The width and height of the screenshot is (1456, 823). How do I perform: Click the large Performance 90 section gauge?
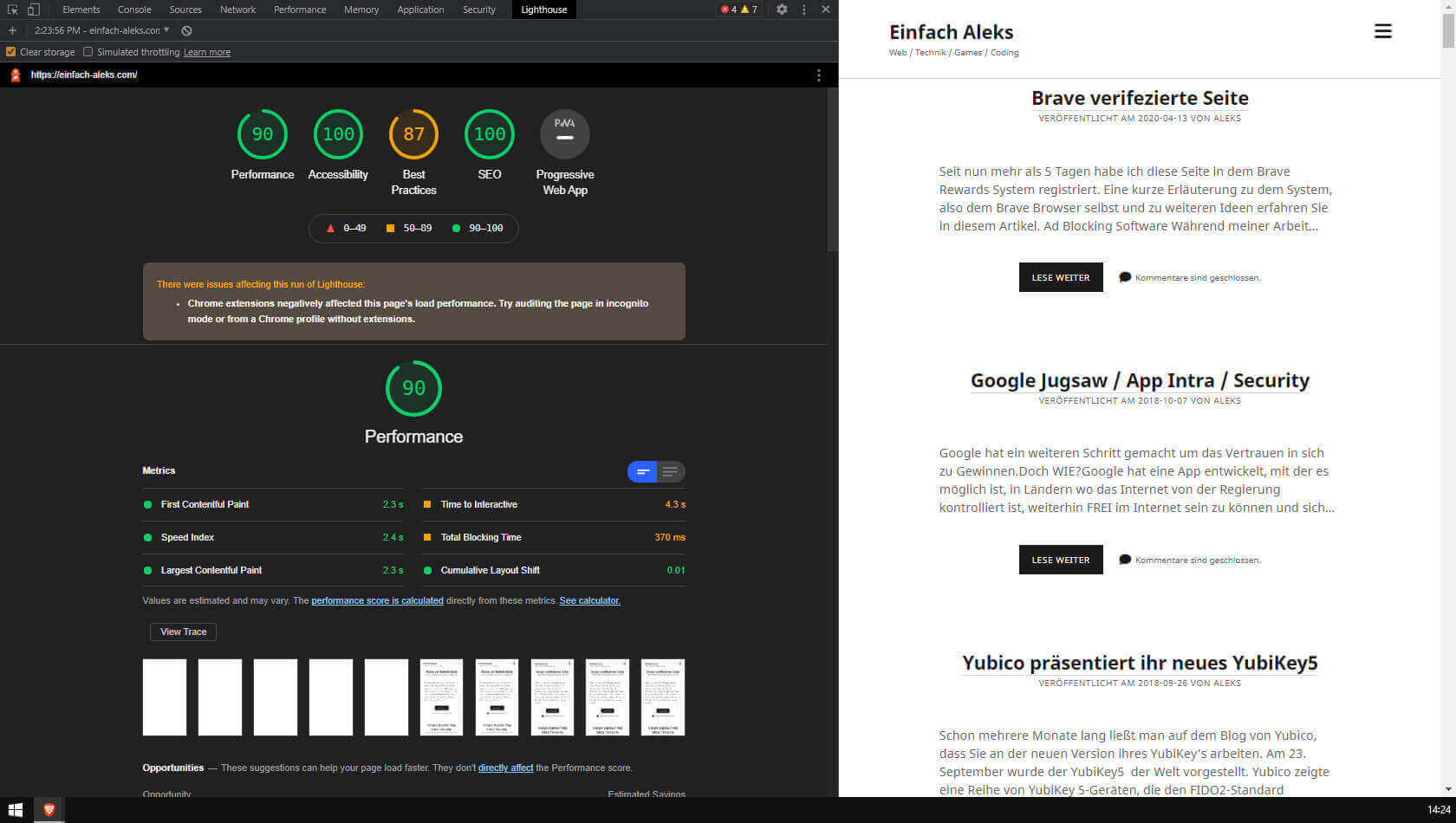[x=413, y=388]
